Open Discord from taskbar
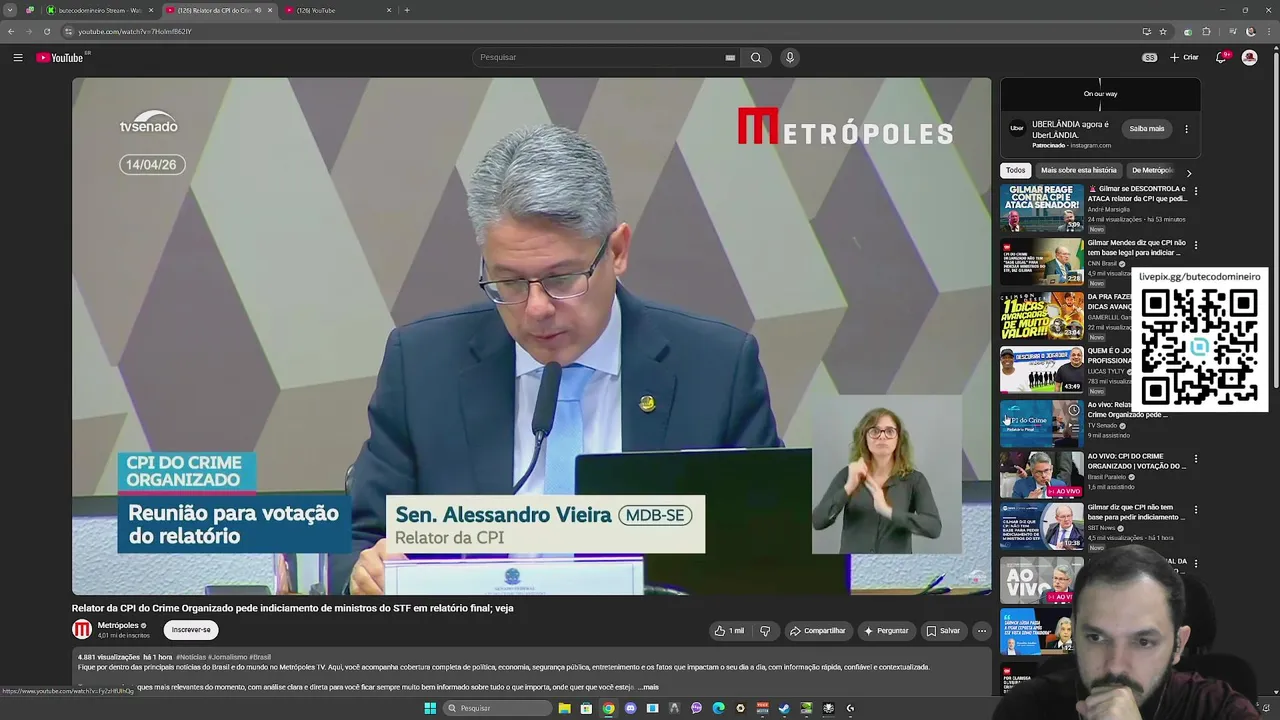The height and width of the screenshot is (720, 1280). (630, 708)
